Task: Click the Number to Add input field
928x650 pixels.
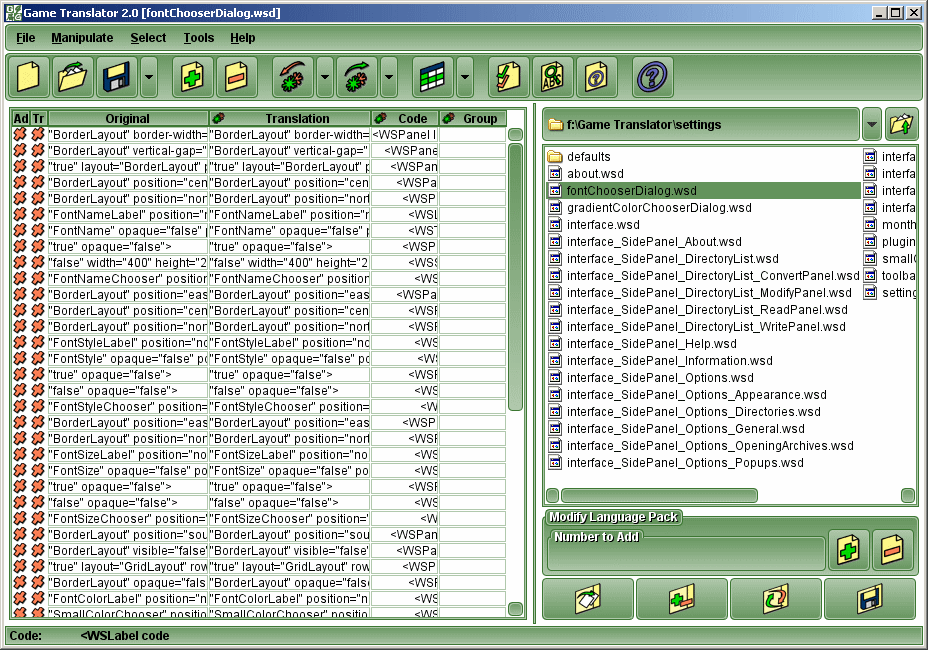Action: pyautogui.click(x=686, y=553)
